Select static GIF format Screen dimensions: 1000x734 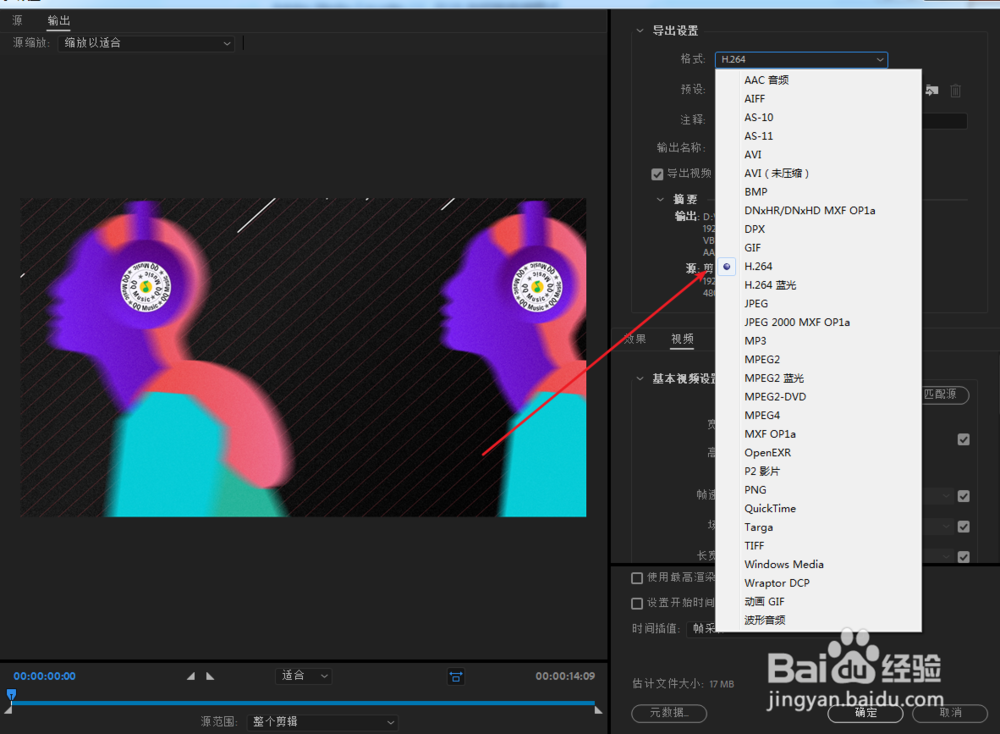pyautogui.click(x=818, y=247)
